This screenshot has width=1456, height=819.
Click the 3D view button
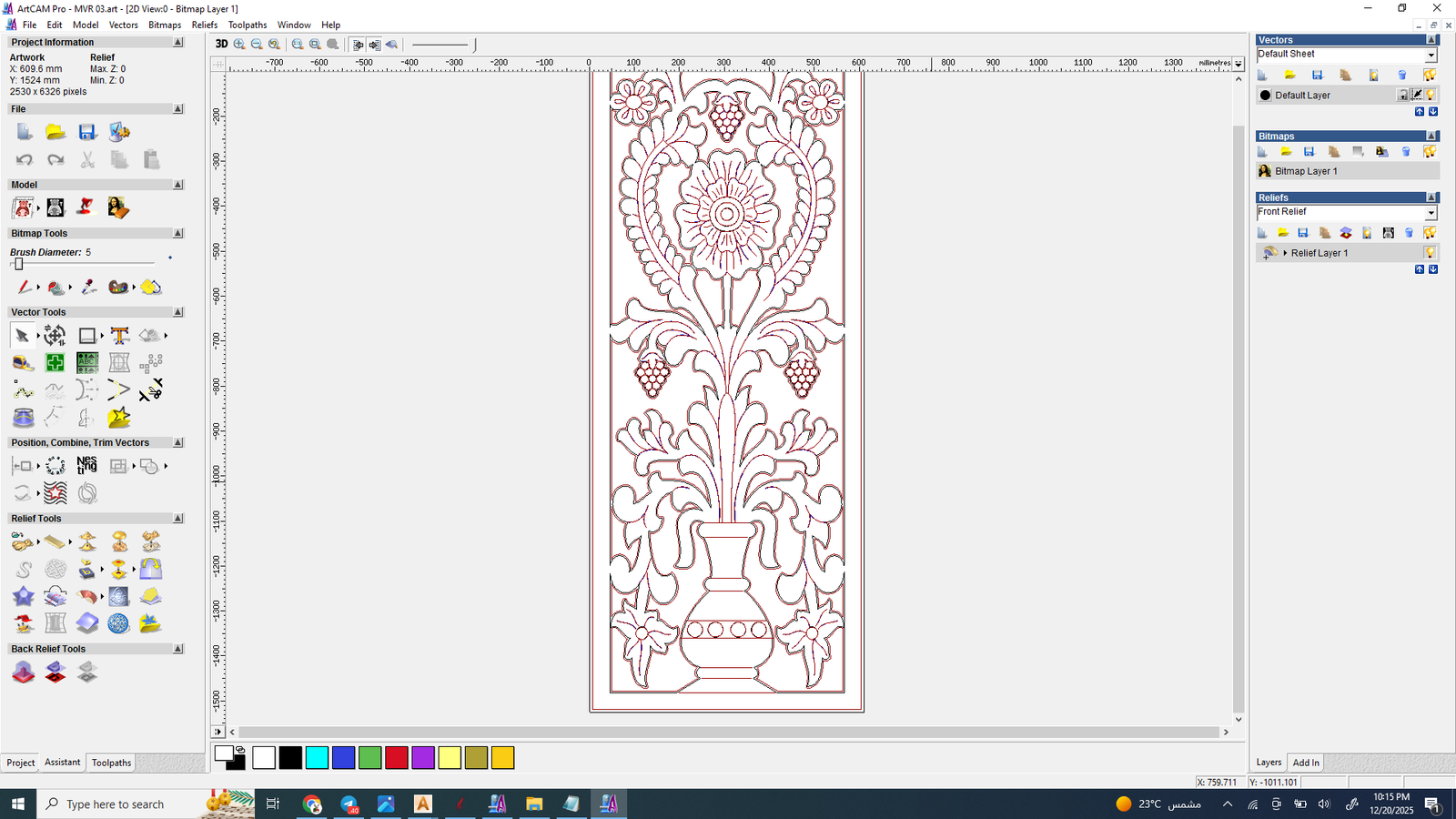pos(221,44)
